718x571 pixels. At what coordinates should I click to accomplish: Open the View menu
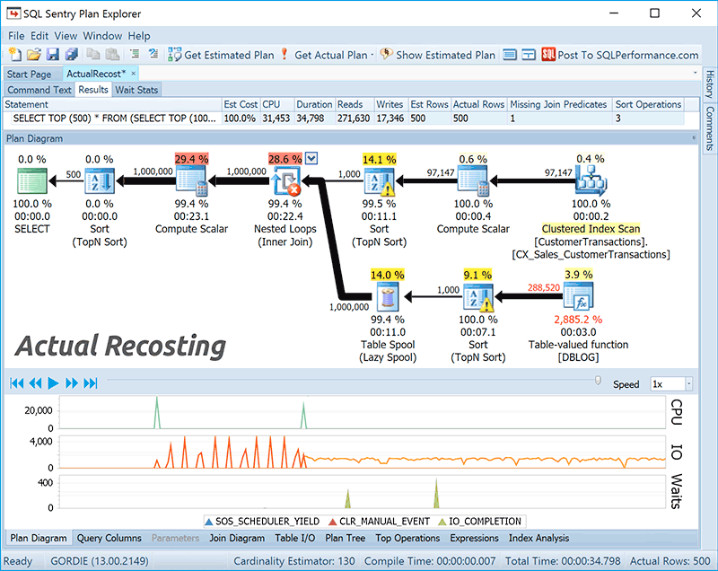(x=66, y=36)
